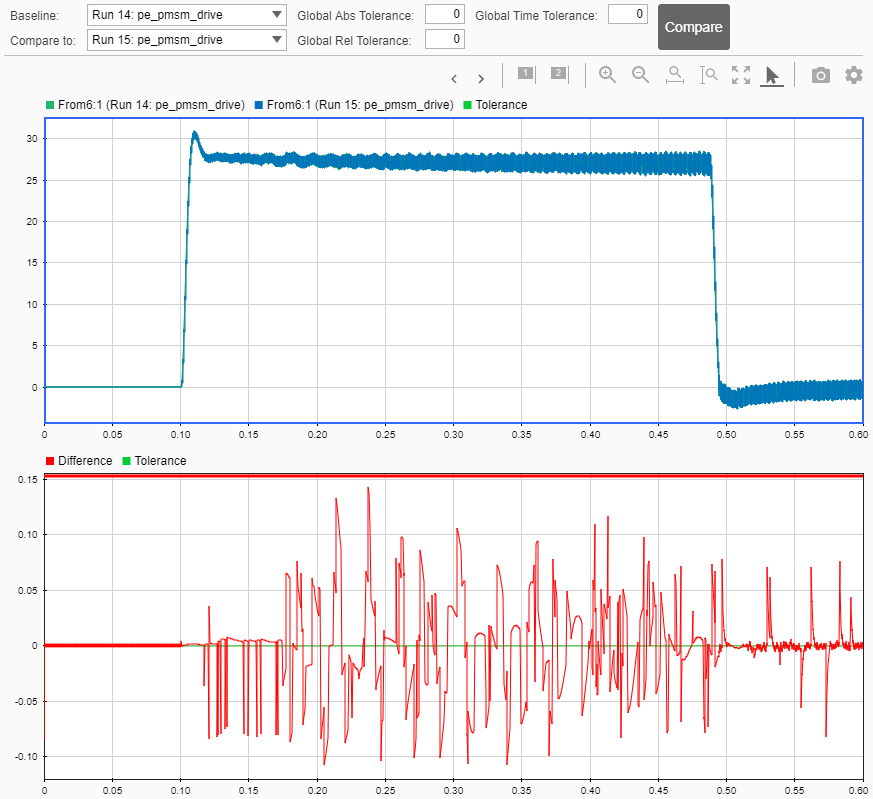Click the Run 15 legend color swatch
873x799 pixels.
tap(259, 105)
